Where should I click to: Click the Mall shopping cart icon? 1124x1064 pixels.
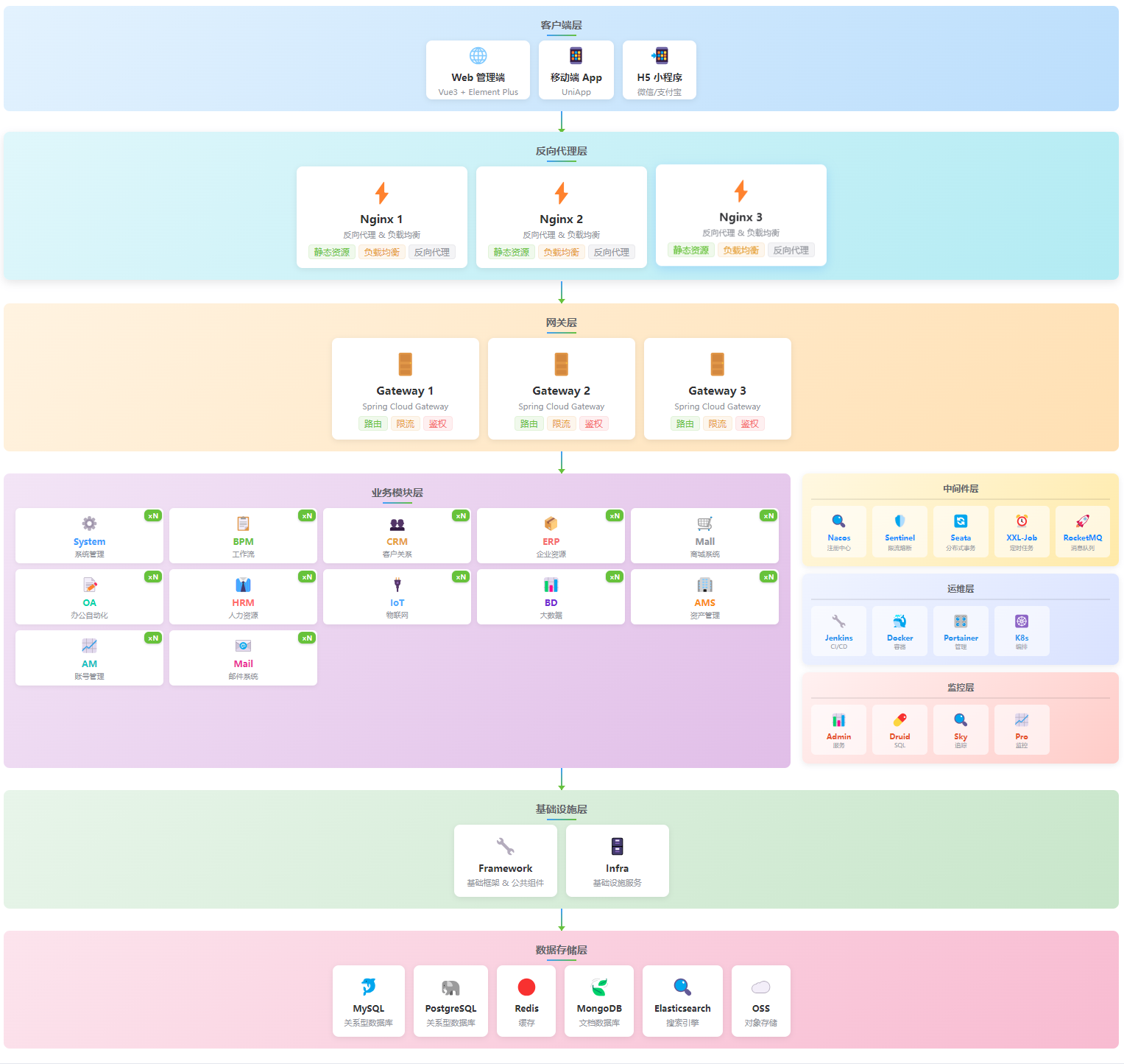tap(704, 524)
